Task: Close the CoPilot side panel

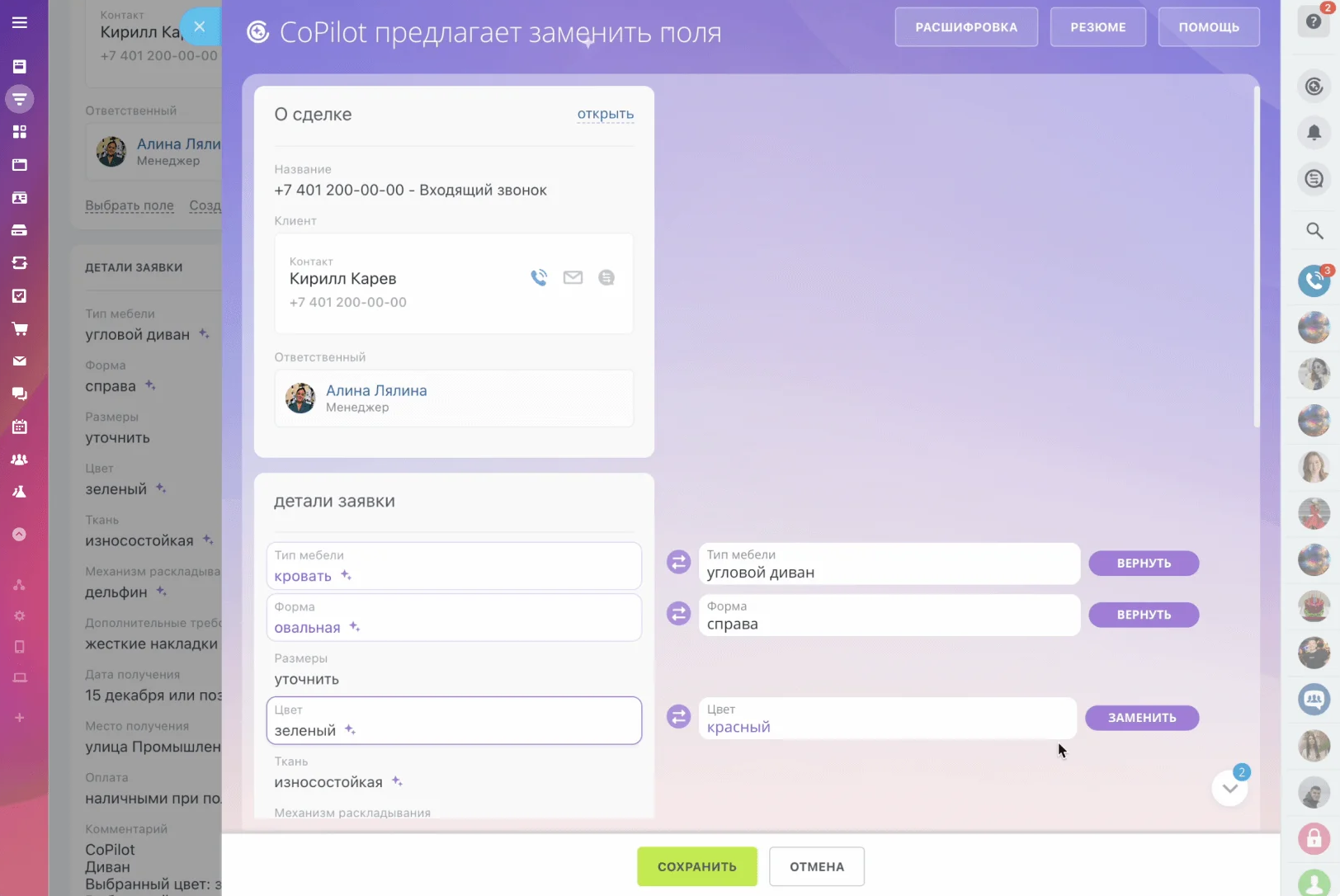Action: (x=200, y=26)
